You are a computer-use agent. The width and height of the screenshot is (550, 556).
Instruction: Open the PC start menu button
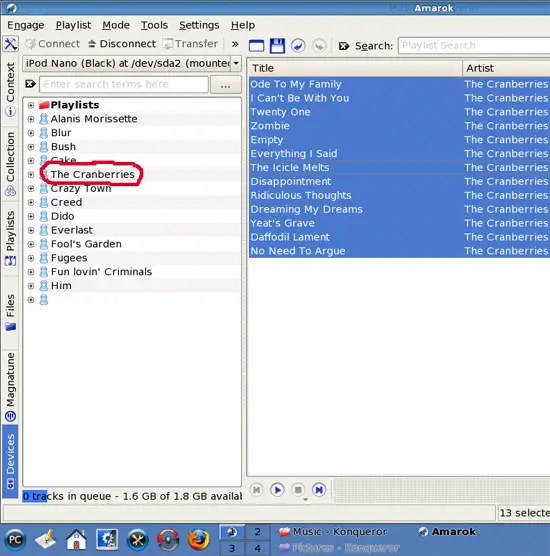click(x=15, y=540)
